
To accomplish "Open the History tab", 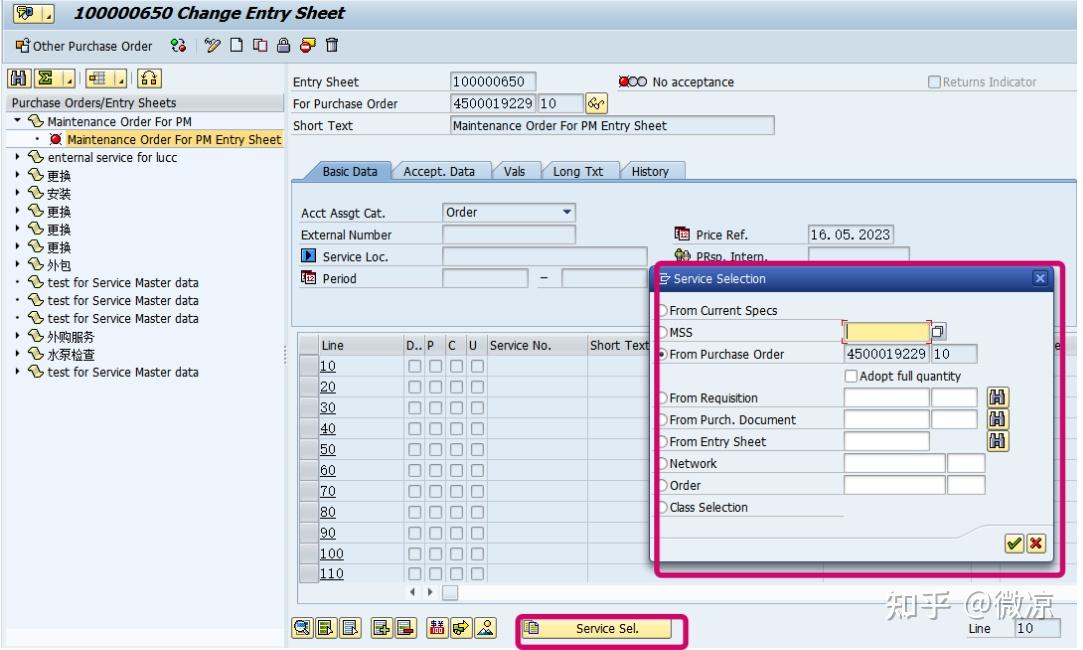I will (x=650, y=171).
